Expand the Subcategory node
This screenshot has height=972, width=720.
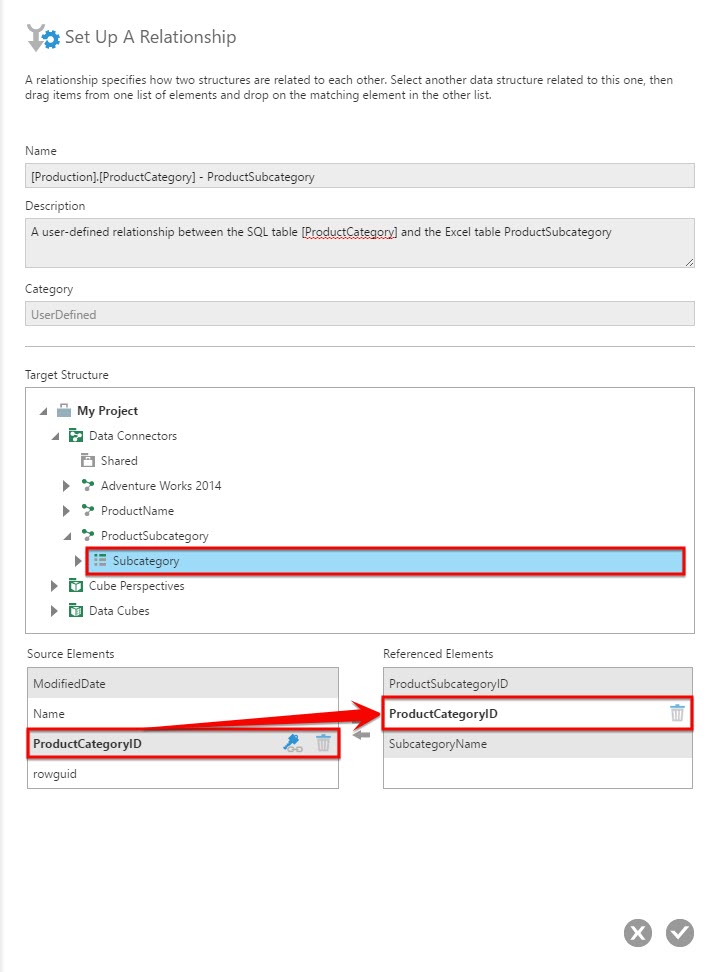(x=78, y=561)
